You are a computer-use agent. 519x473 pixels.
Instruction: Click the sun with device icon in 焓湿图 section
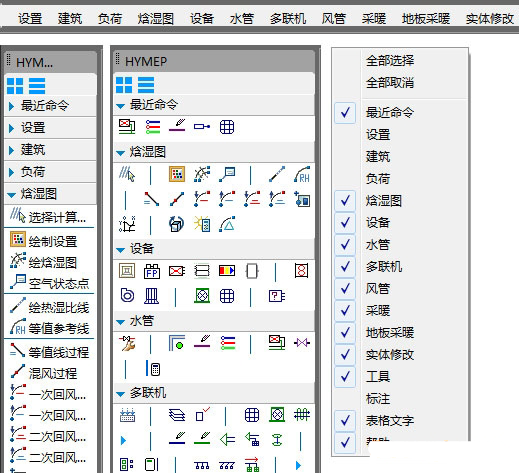coord(202,224)
